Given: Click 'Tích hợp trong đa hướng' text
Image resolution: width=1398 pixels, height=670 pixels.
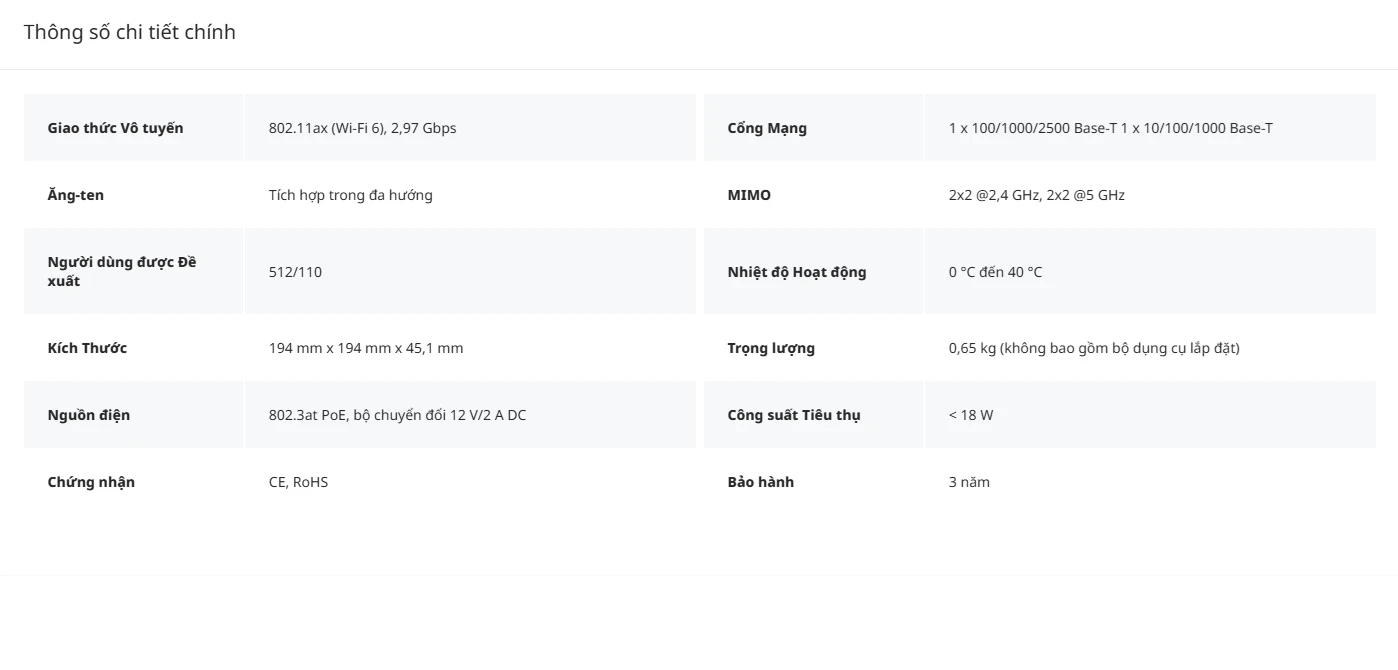Looking at the screenshot, I should (x=351, y=195).
